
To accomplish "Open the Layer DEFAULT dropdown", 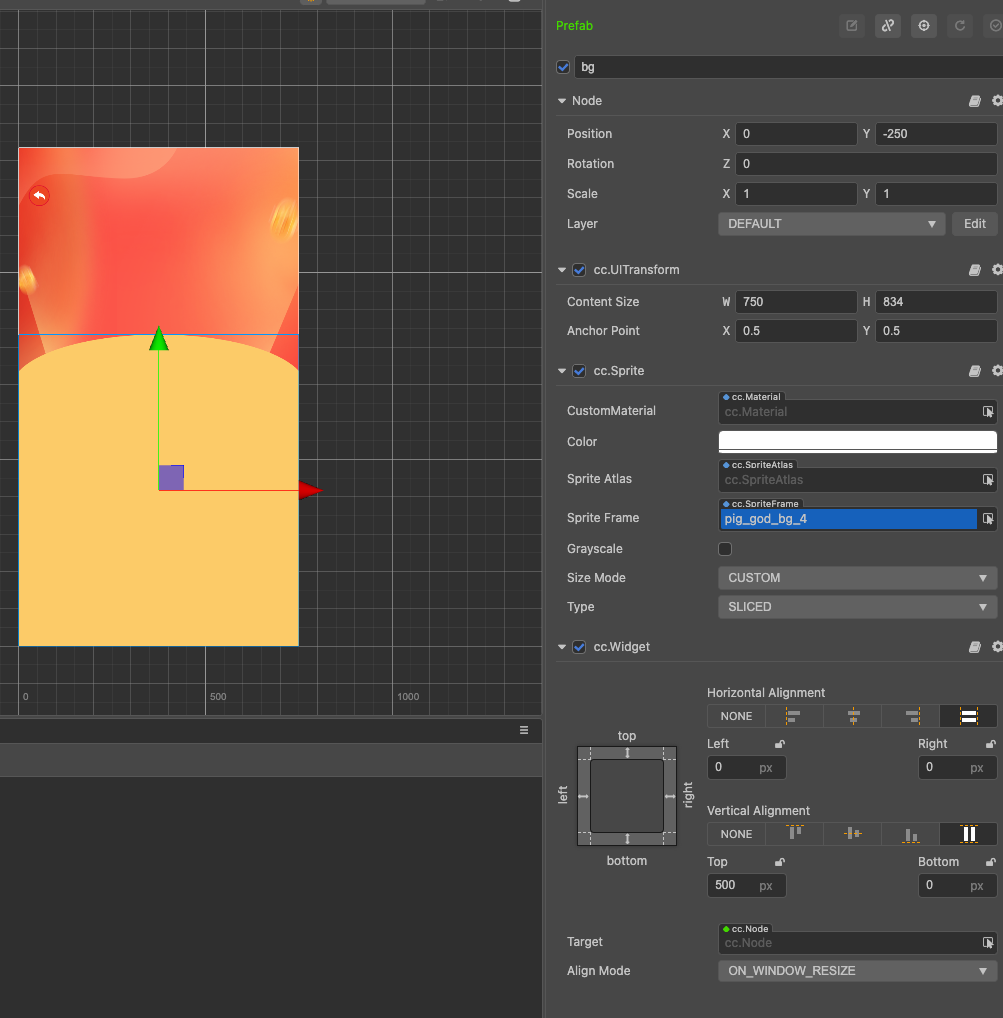I will tap(831, 224).
